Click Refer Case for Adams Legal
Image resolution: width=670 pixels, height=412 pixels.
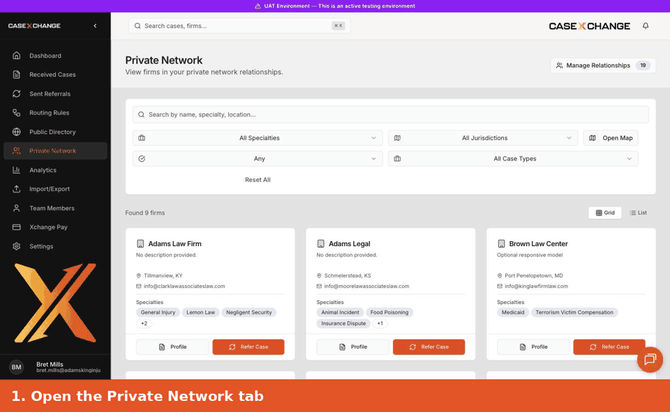pyautogui.click(x=429, y=347)
